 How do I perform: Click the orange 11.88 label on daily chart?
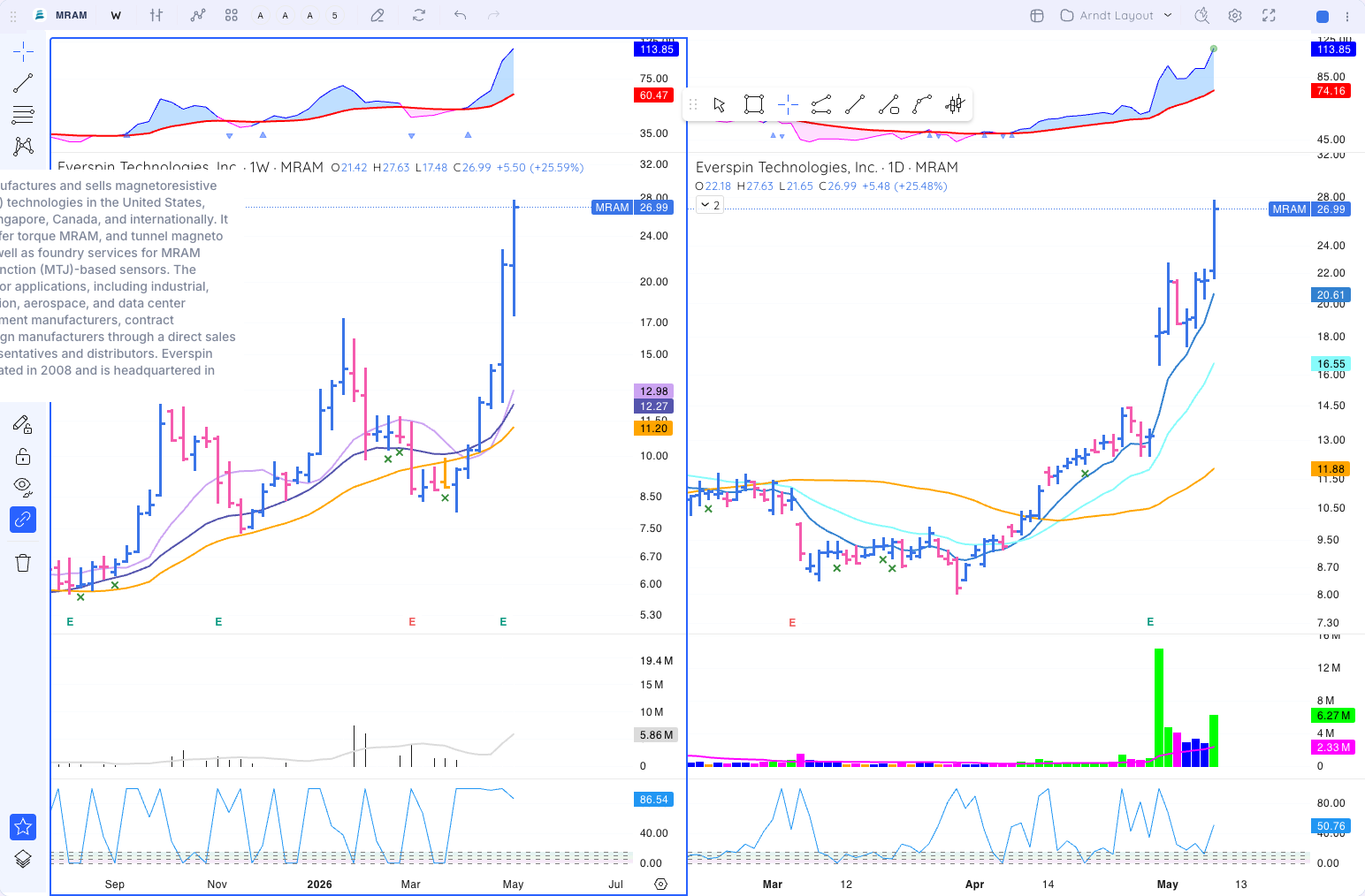[x=1331, y=469]
